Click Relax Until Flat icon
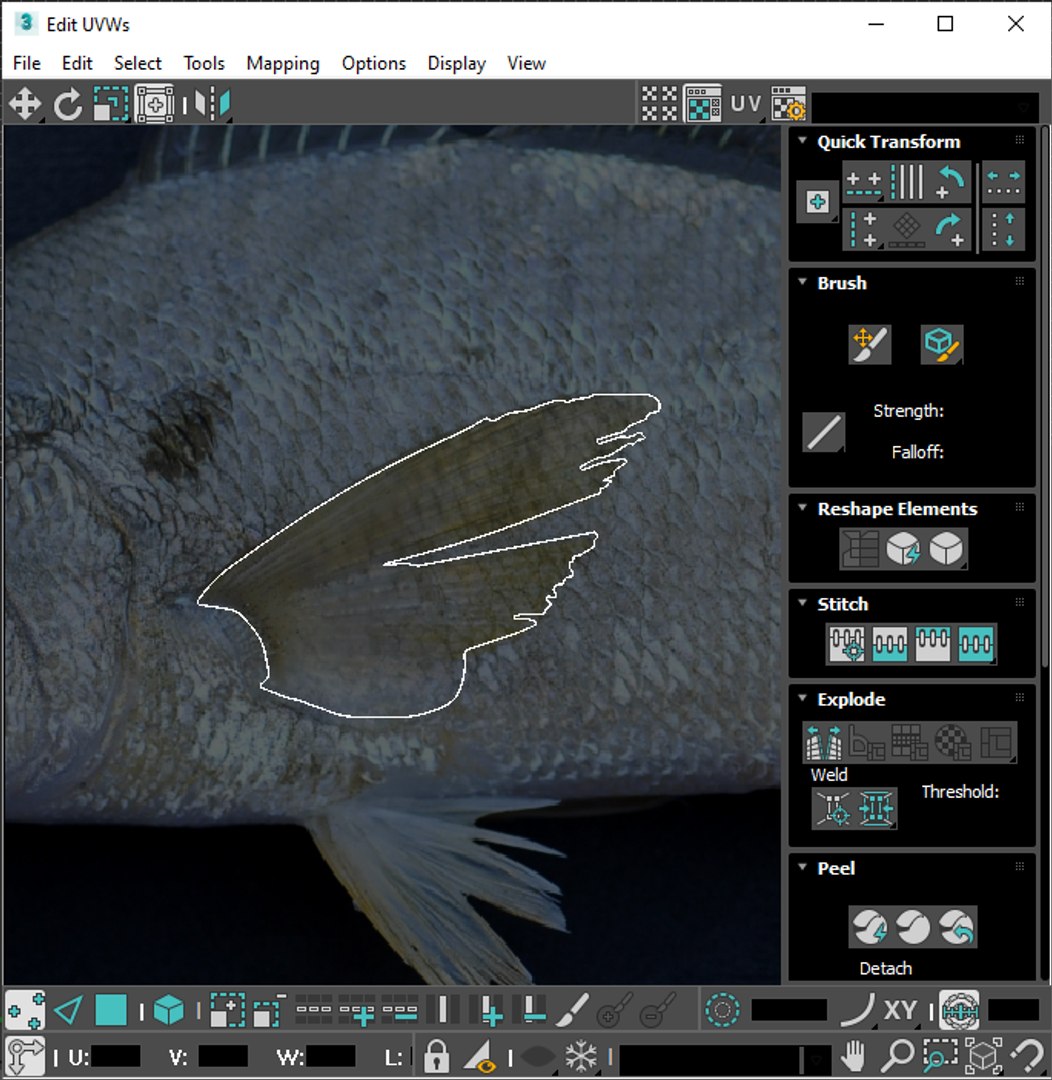1052x1080 pixels. 903,549
